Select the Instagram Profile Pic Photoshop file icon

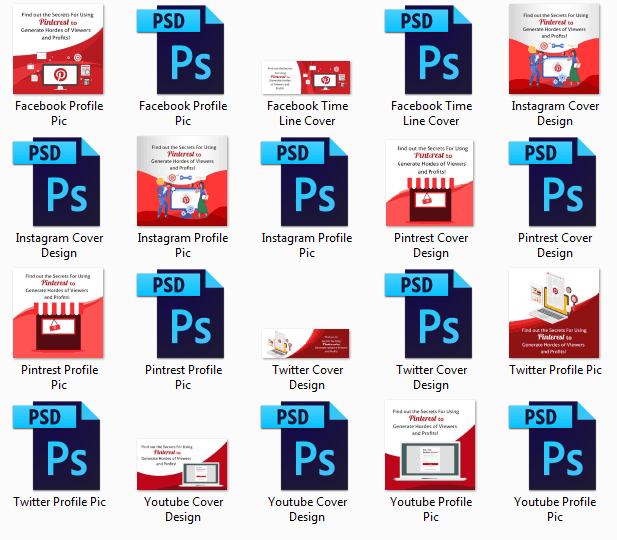click(305, 182)
